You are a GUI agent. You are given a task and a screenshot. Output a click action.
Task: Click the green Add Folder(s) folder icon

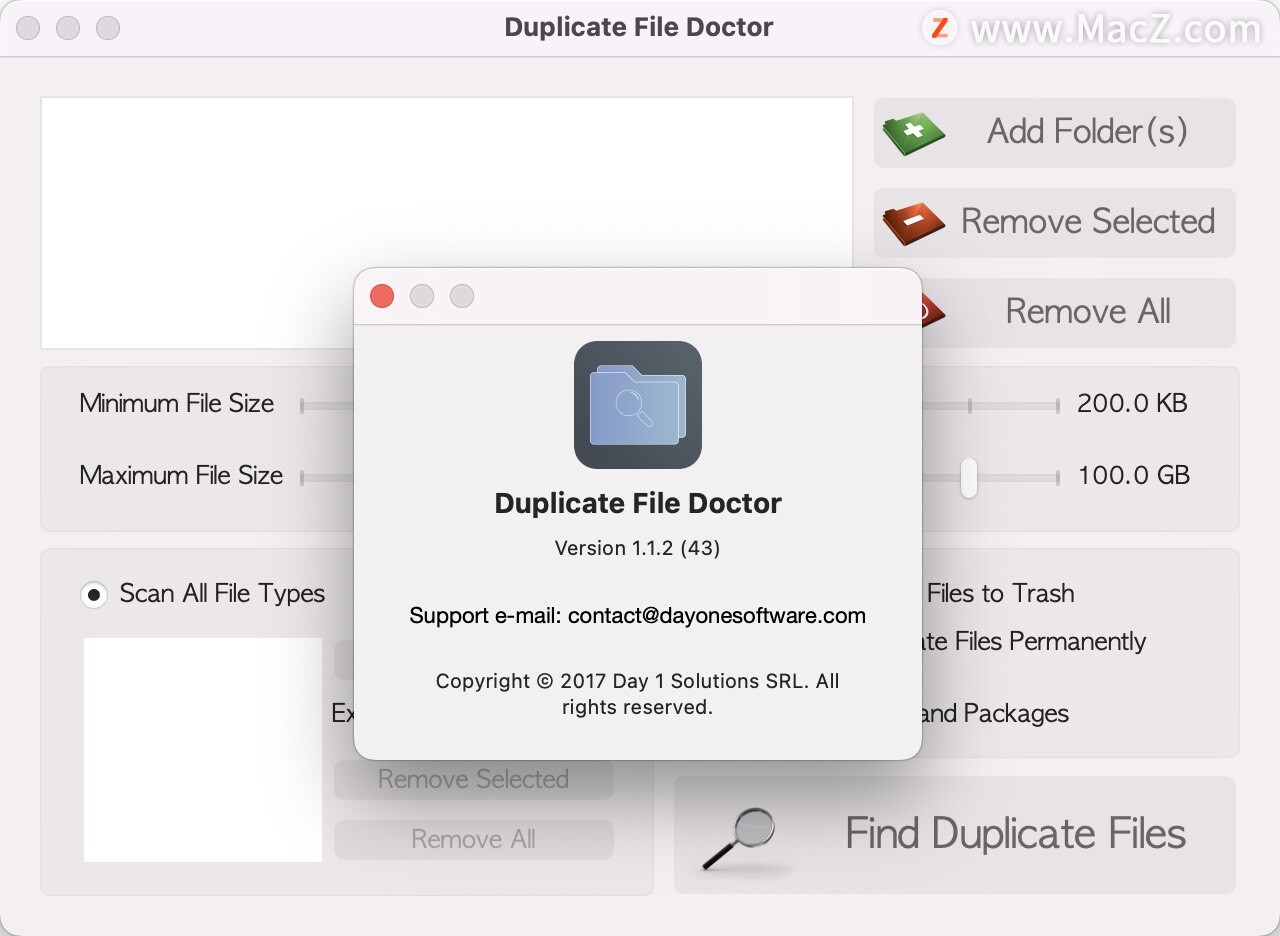[913, 133]
